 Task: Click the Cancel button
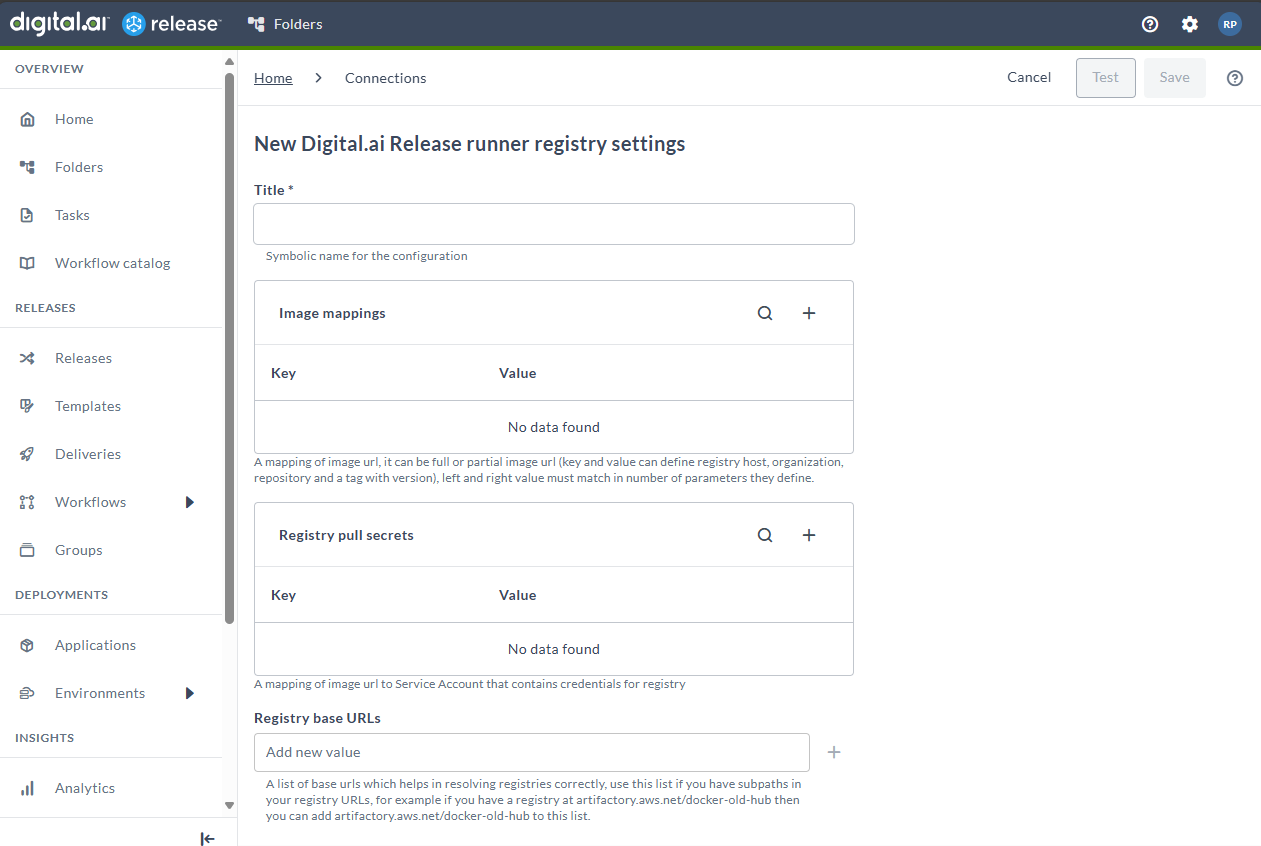pyautogui.click(x=1029, y=77)
